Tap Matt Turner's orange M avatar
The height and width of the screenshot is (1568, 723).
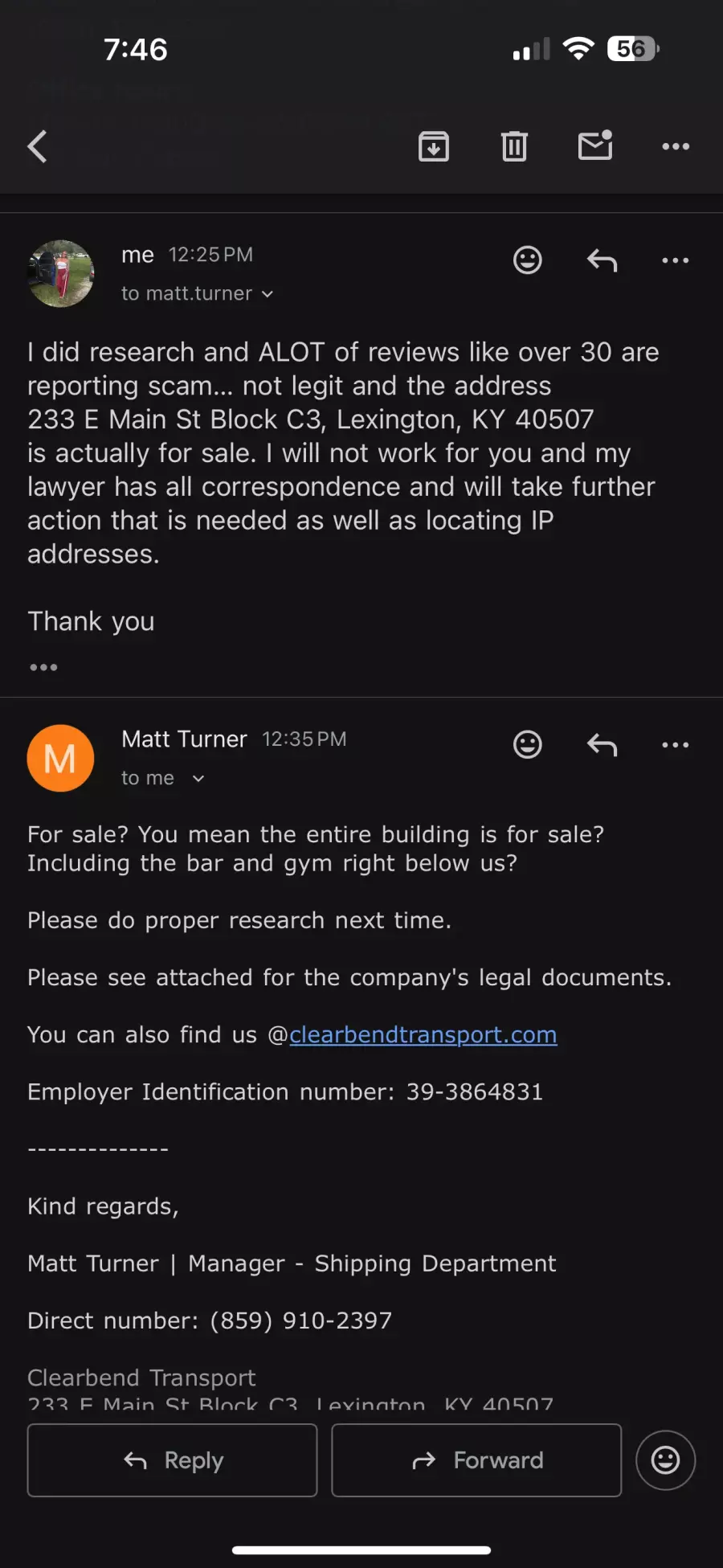point(61,758)
